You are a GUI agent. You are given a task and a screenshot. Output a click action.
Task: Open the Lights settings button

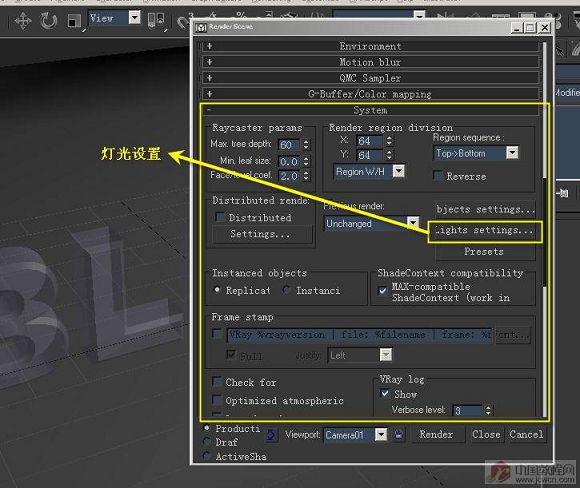coord(485,231)
